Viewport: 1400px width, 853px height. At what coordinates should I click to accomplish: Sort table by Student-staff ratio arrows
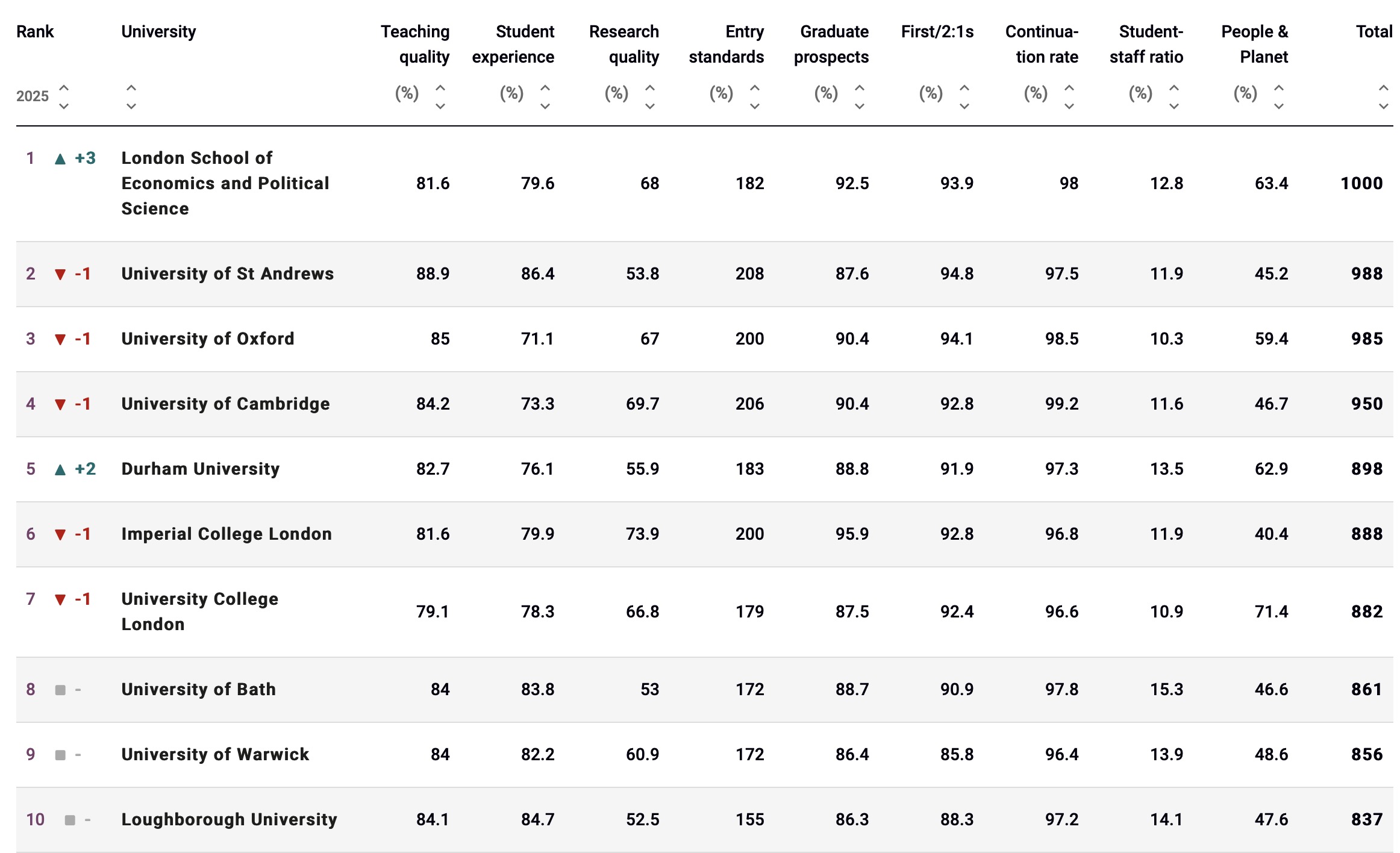[x=1174, y=96]
